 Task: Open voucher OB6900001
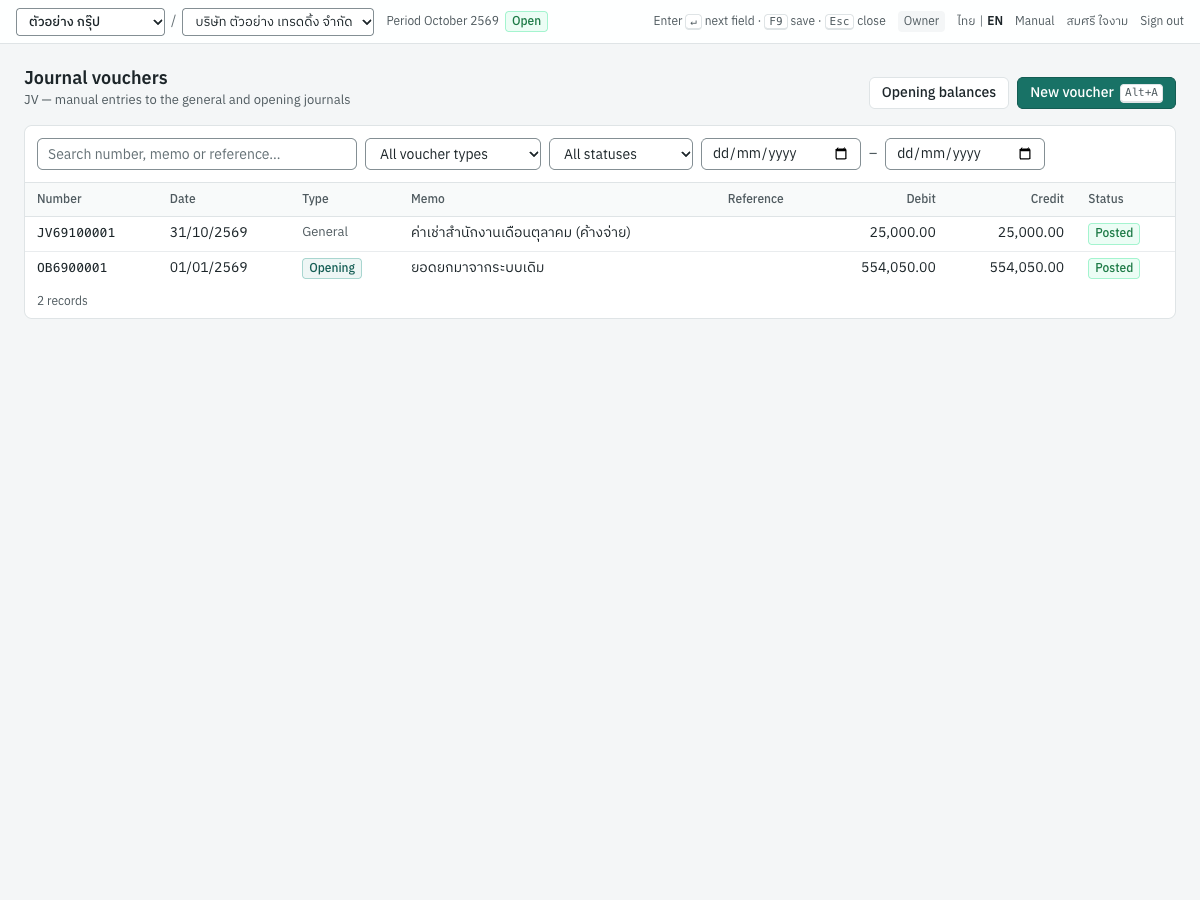pos(72,268)
